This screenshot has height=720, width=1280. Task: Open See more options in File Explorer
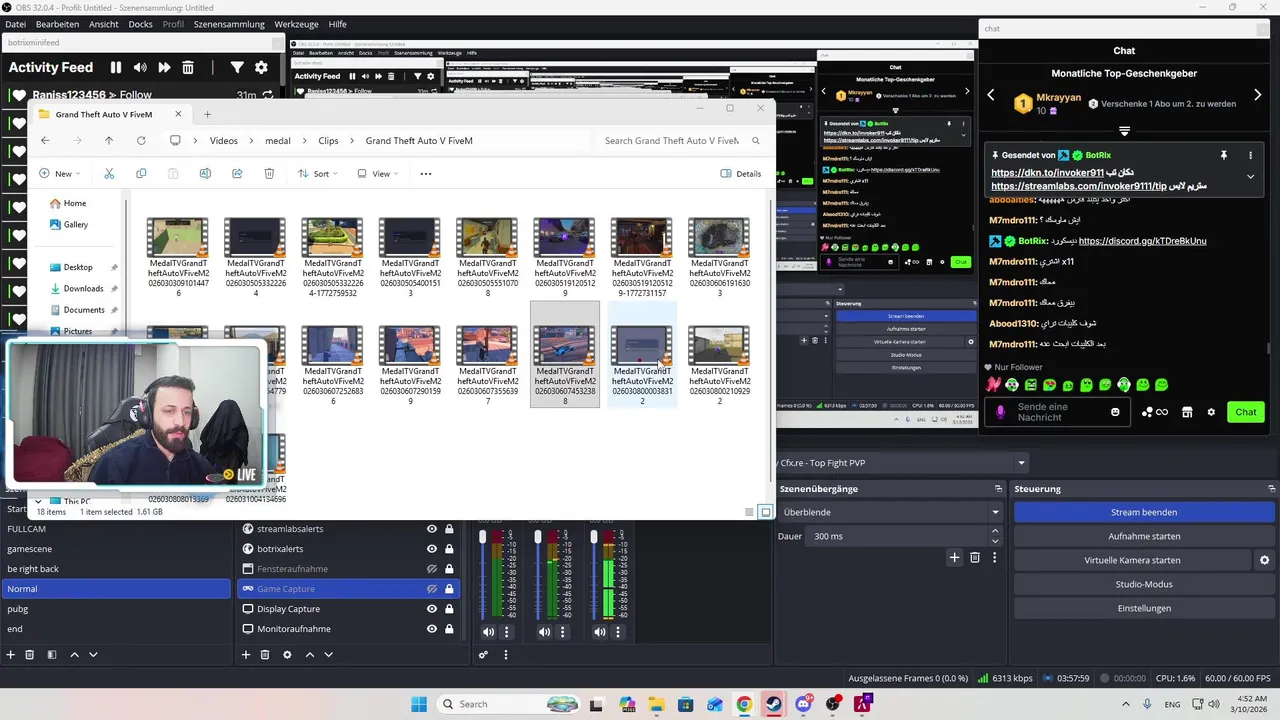pos(426,174)
